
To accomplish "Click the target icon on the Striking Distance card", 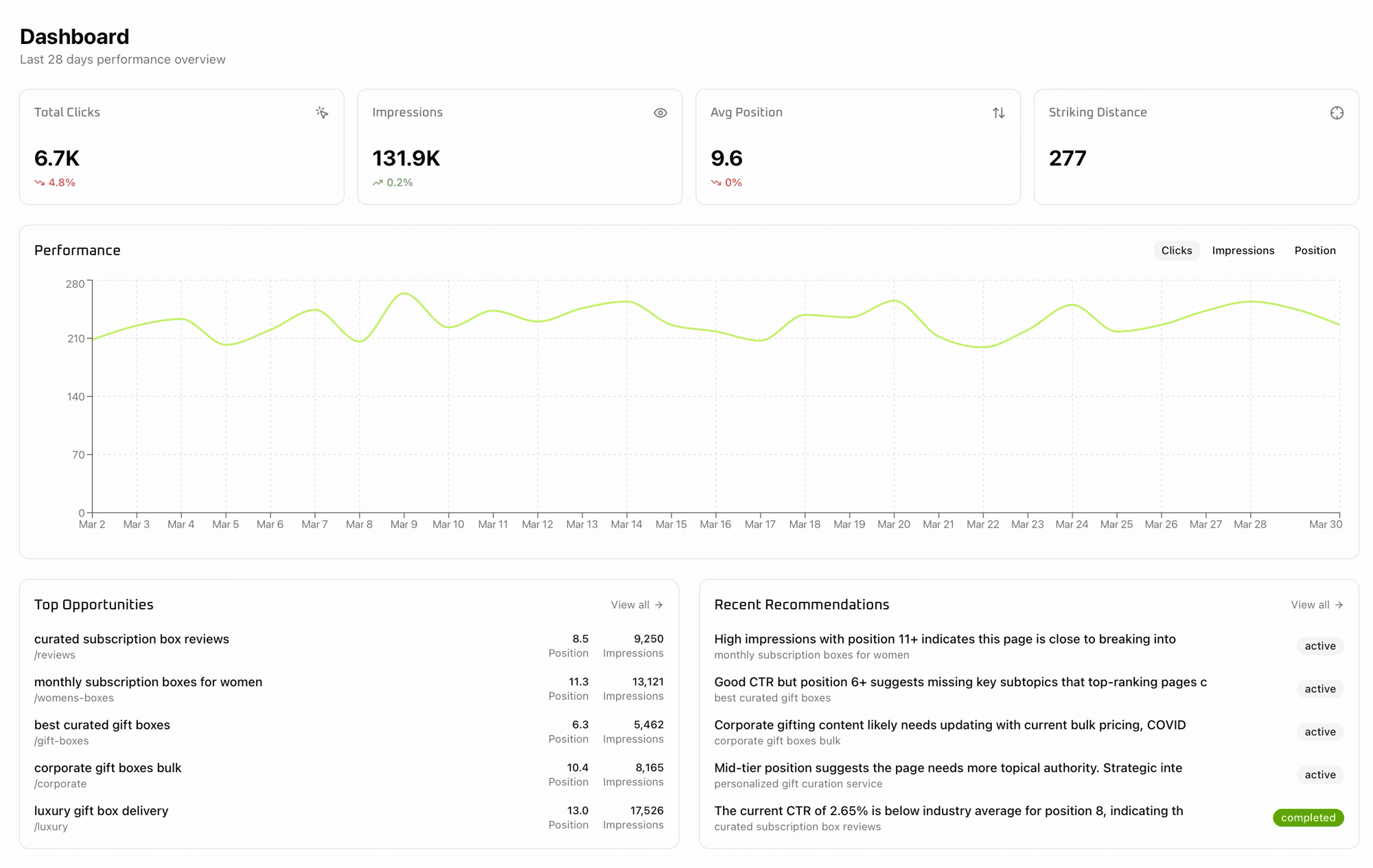I will pos(1337,113).
